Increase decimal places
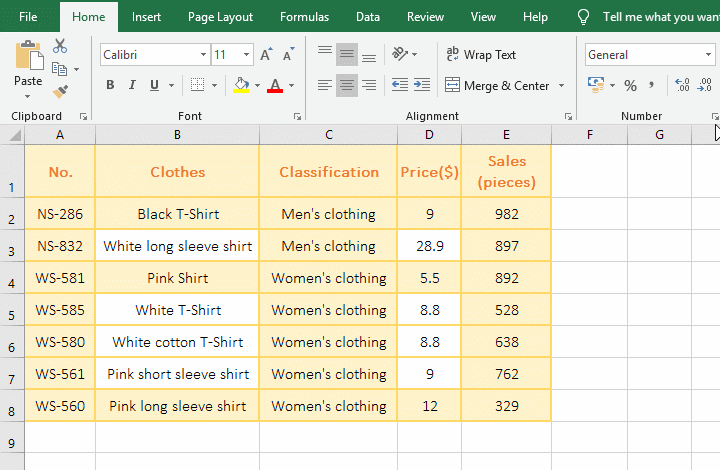The height and width of the screenshot is (470, 720). (682, 85)
